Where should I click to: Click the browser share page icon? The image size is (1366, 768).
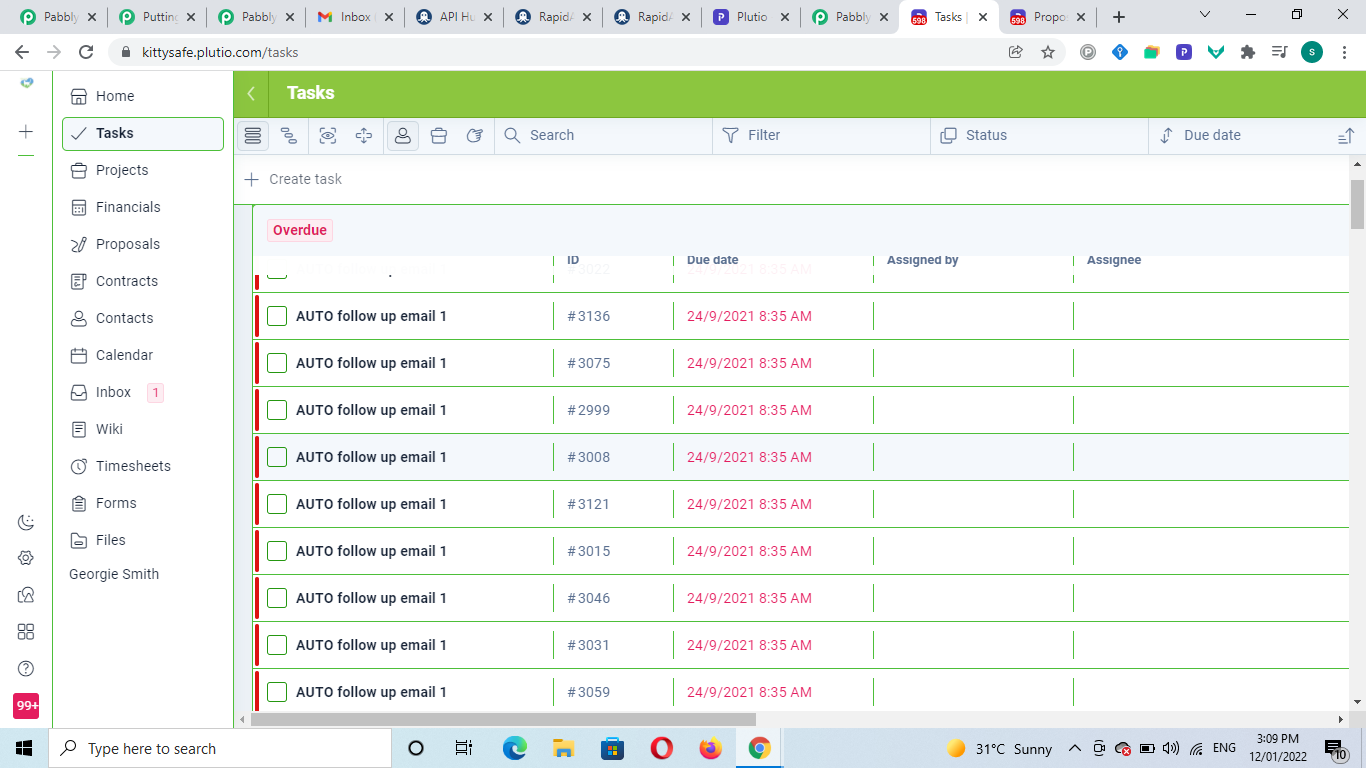1016,52
